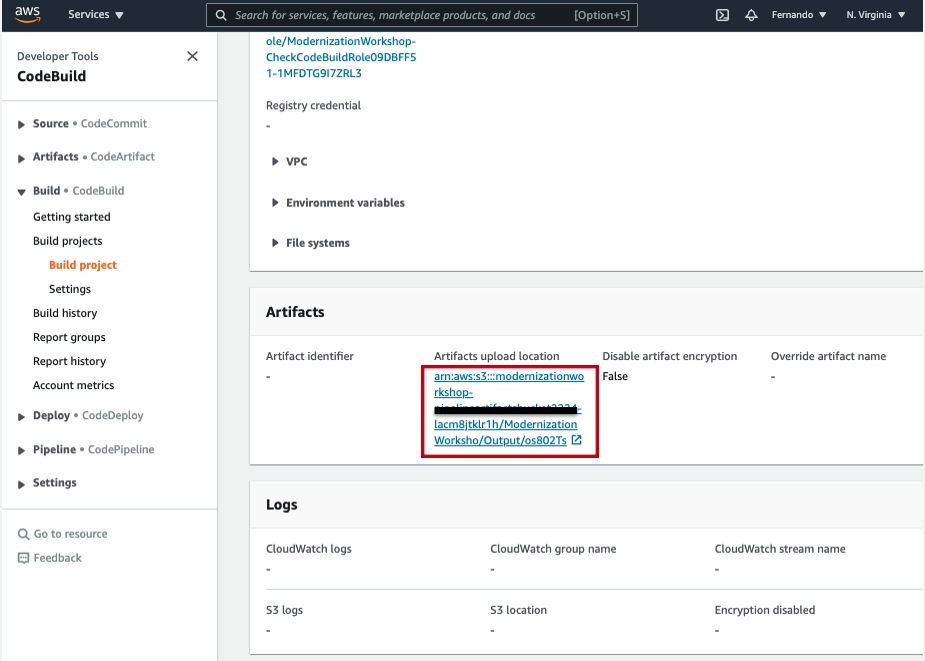Open the N. Virginia region dropdown
Viewport: 925px width, 661px height.
coord(875,15)
